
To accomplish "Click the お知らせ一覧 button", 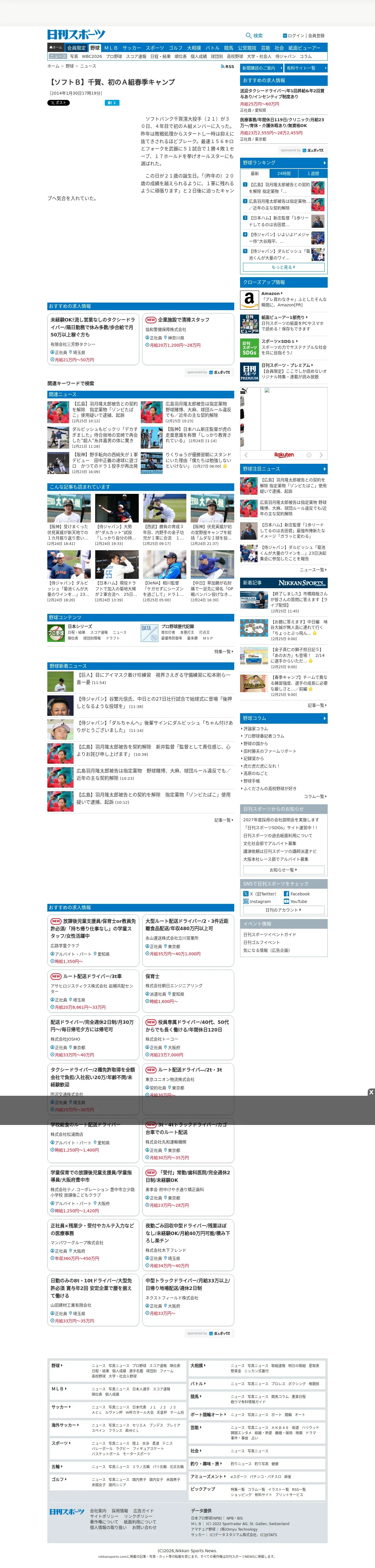I will tap(284, 870).
